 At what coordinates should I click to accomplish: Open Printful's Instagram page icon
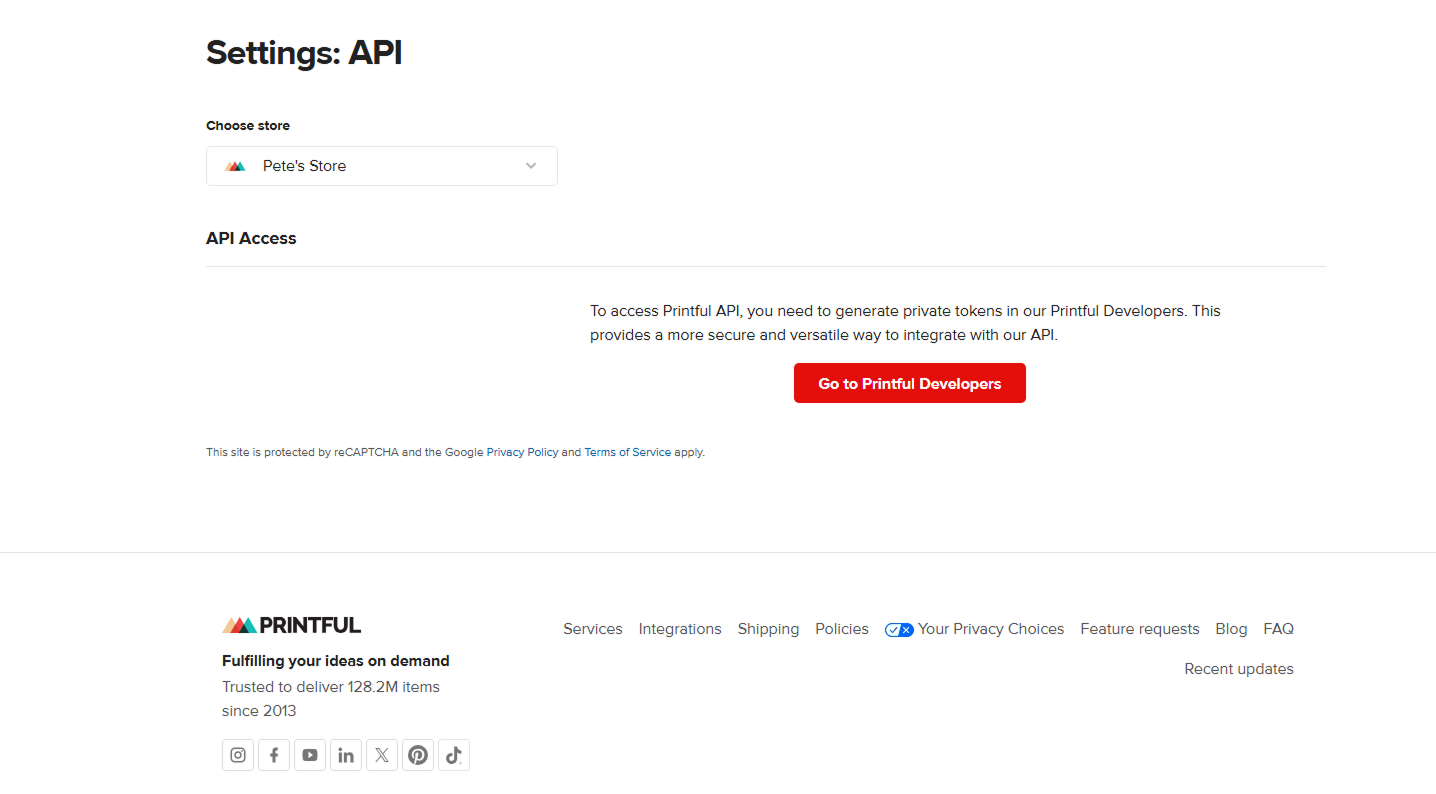tap(238, 755)
